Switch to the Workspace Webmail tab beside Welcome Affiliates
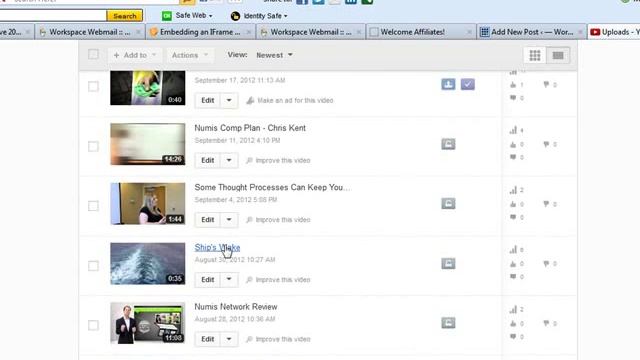The width and height of the screenshot is (640, 360). pyautogui.click(x=311, y=32)
